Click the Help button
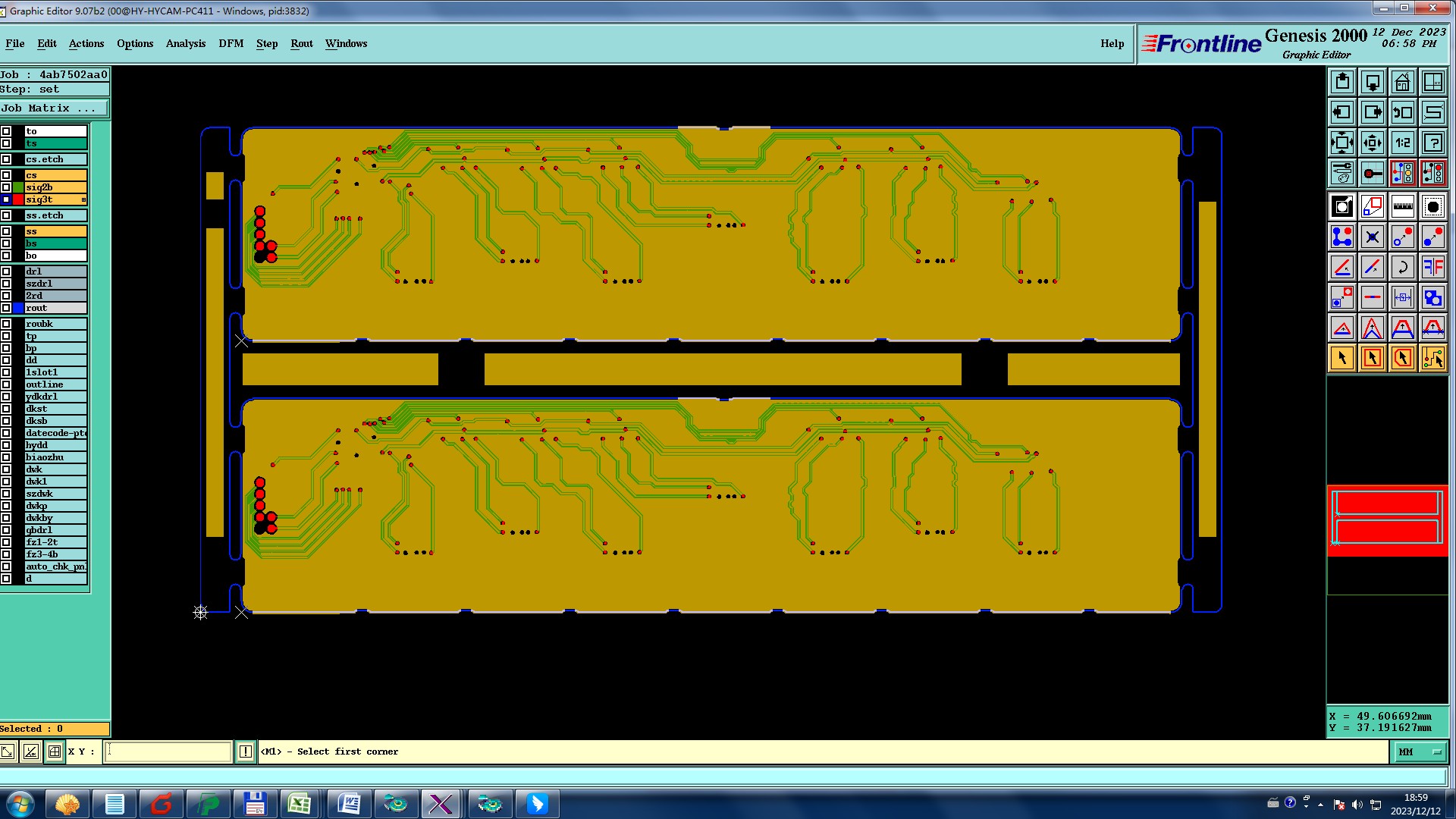Viewport: 1456px width, 819px height. pyautogui.click(x=1112, y=43)
